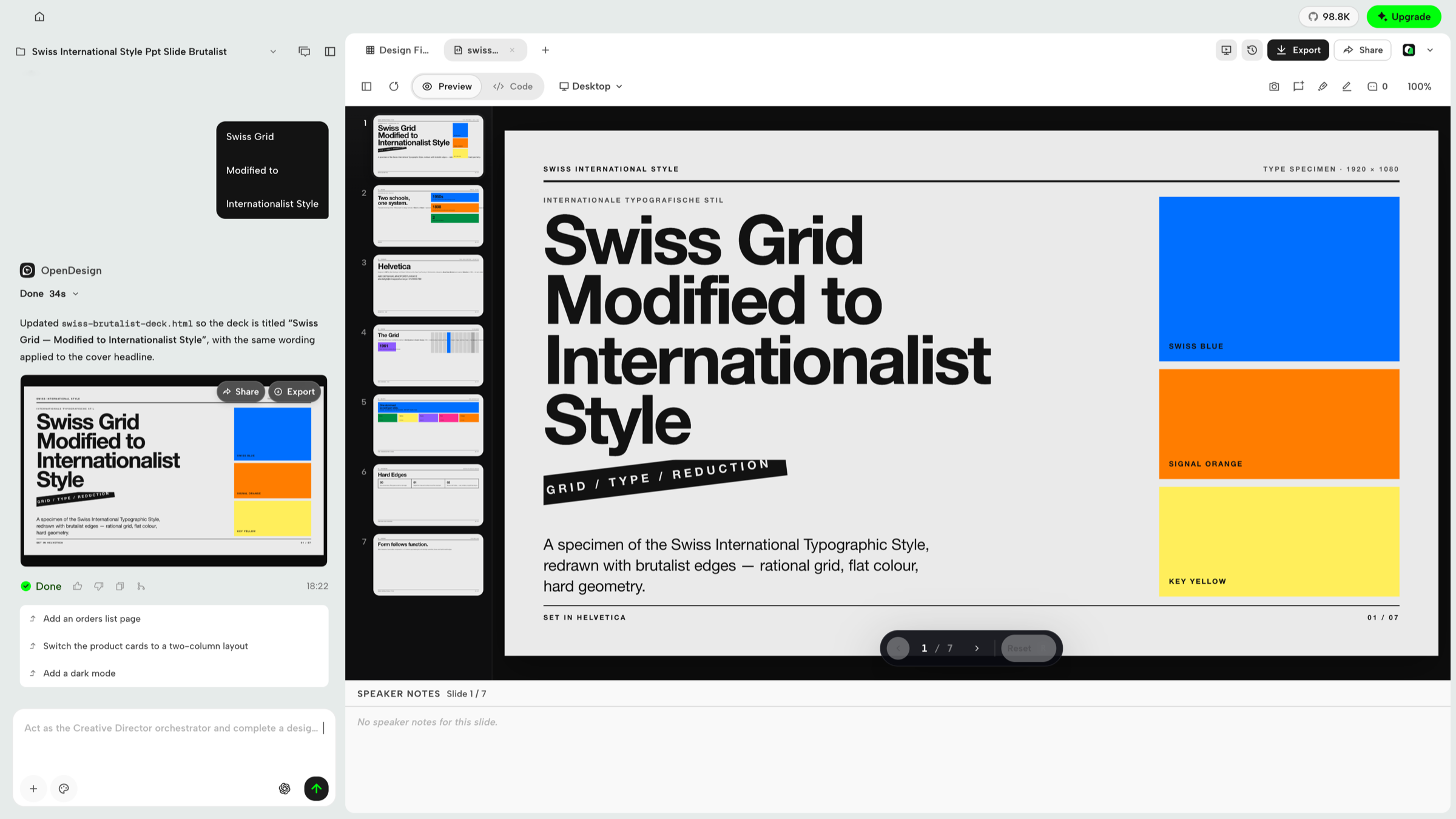Image resolution: width=1456 pixels, height=819 pixels.
Task: Toggle the slide thumbnail sidebar icon
Action: pyautogui.click(x=366, y=87)
